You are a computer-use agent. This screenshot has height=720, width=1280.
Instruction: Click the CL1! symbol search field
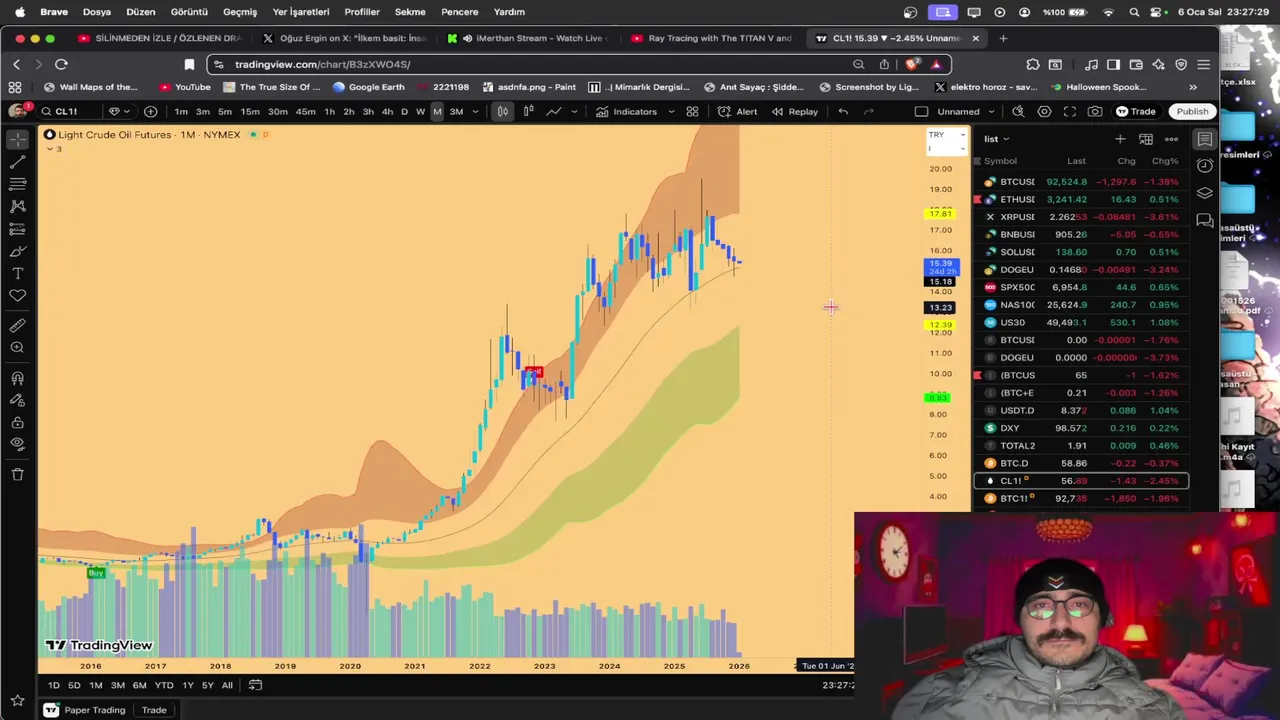coord(70,111)
